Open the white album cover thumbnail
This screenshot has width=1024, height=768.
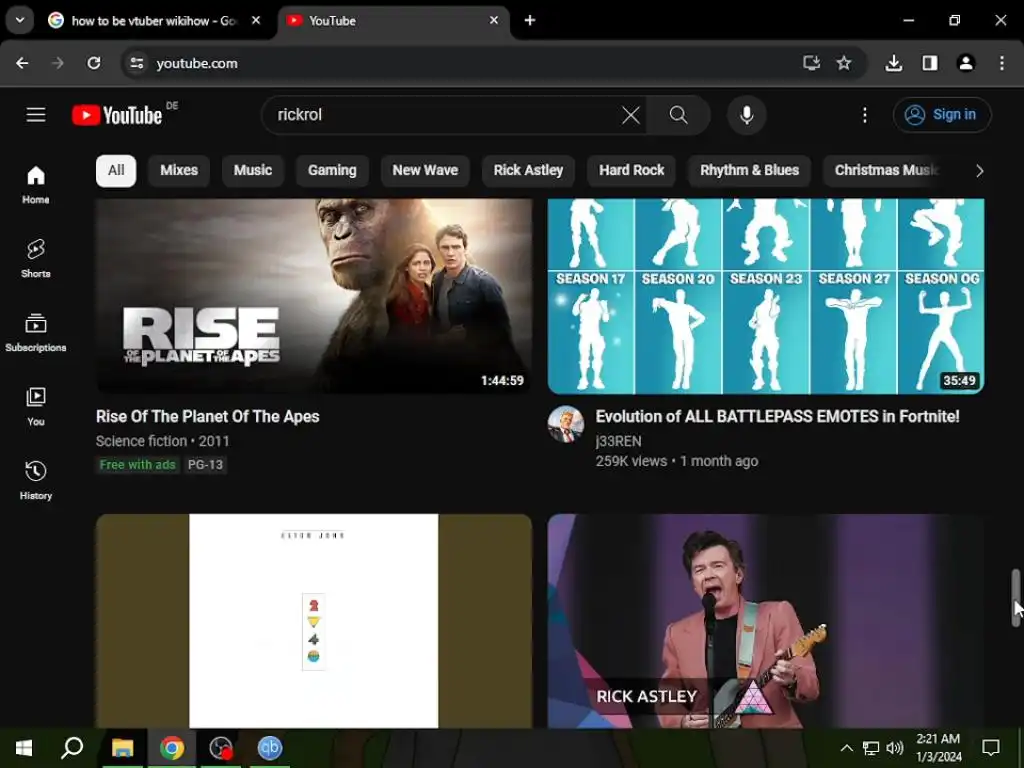314,620
